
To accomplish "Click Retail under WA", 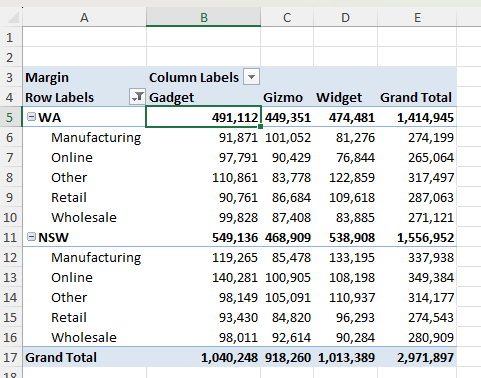I will 69,197.
